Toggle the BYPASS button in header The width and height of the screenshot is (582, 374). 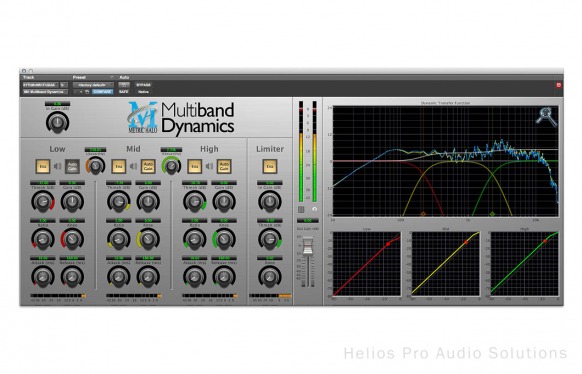143,85
